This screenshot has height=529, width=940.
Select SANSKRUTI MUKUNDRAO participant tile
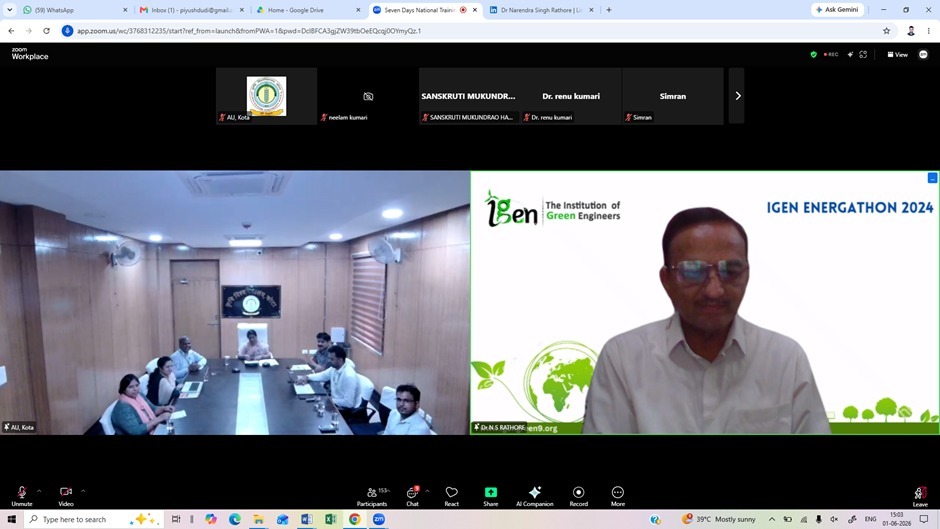pos(469,96)
